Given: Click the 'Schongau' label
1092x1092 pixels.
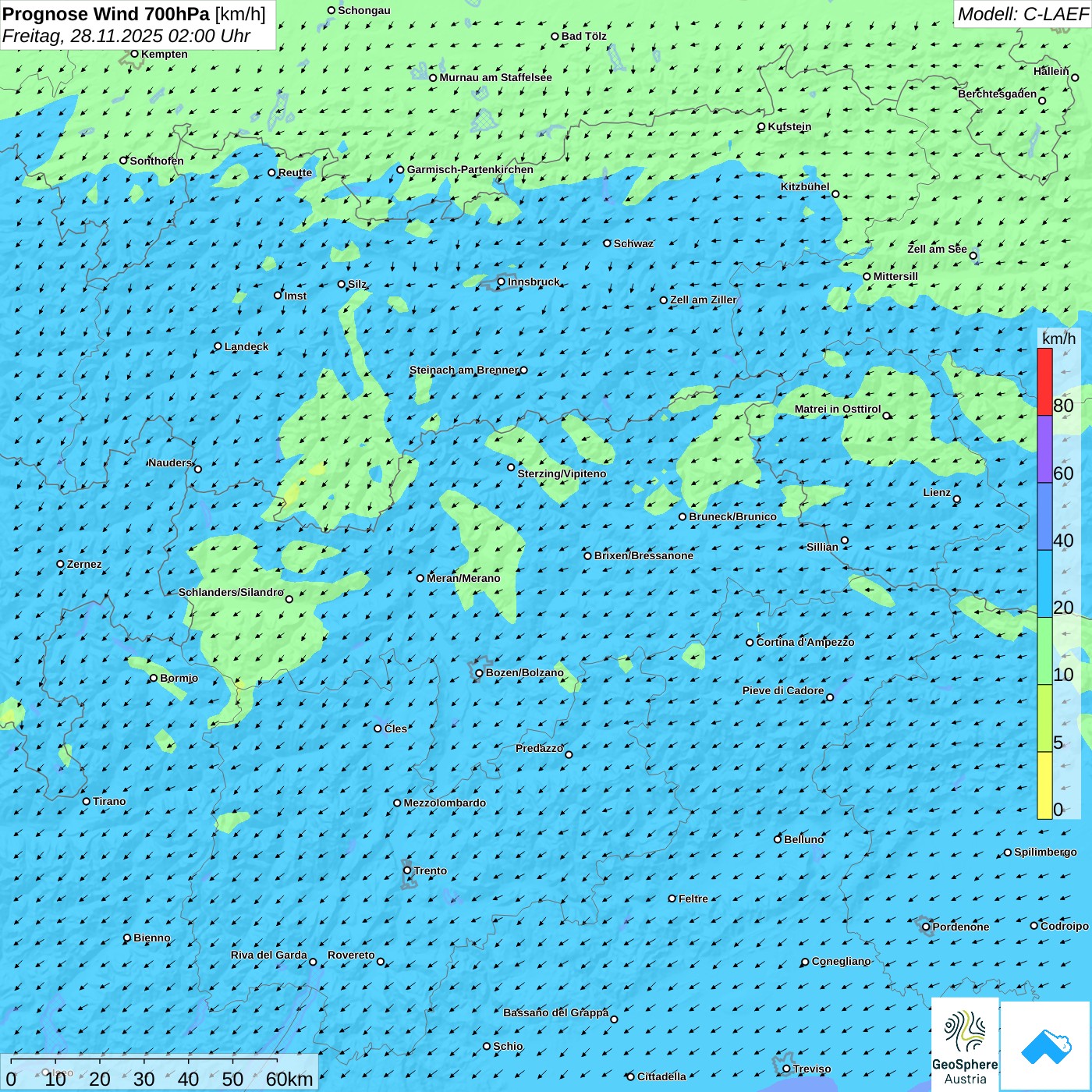Looking at the screenshot, I should 364,10.
